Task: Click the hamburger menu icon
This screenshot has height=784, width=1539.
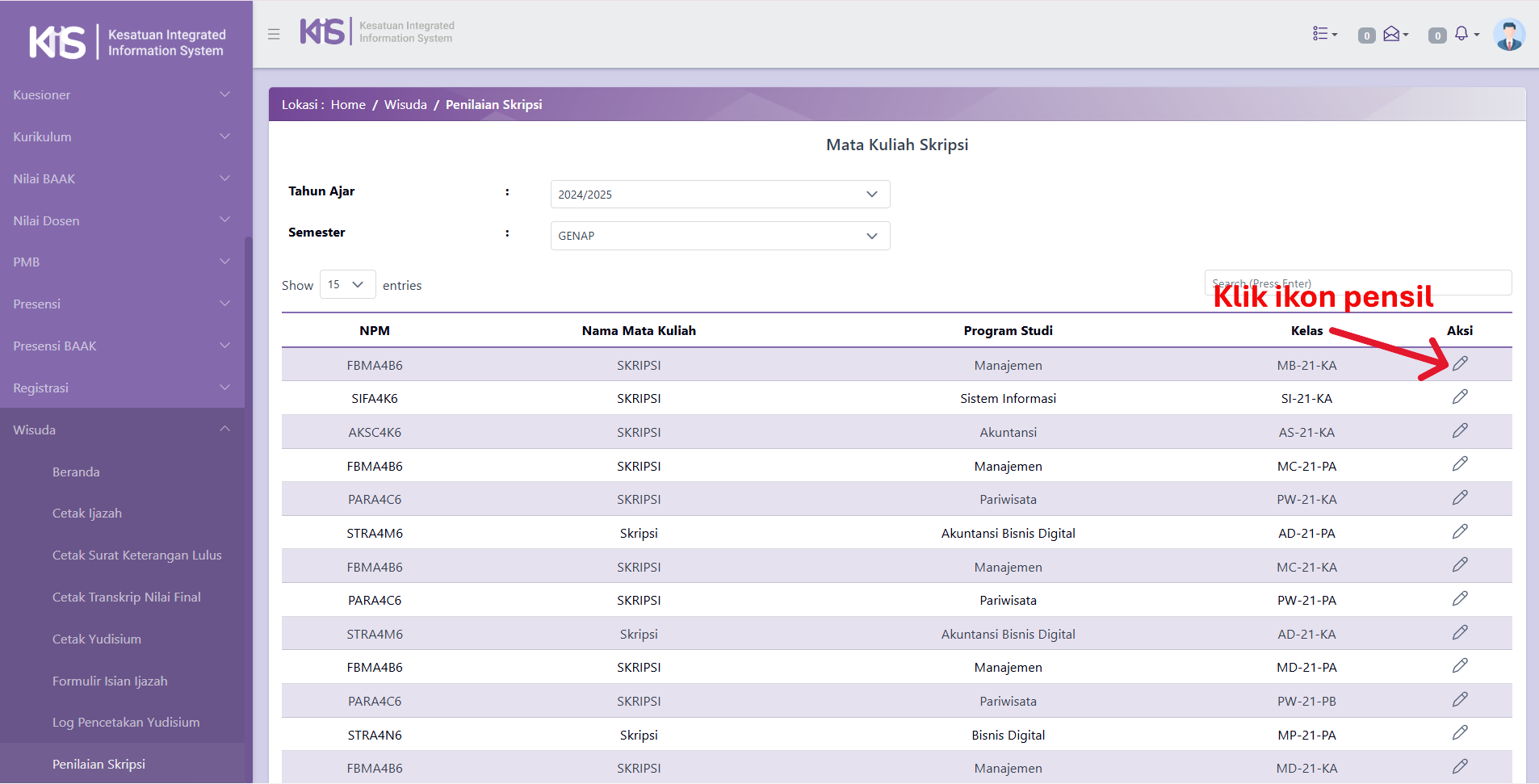Action: click(274, 34)
